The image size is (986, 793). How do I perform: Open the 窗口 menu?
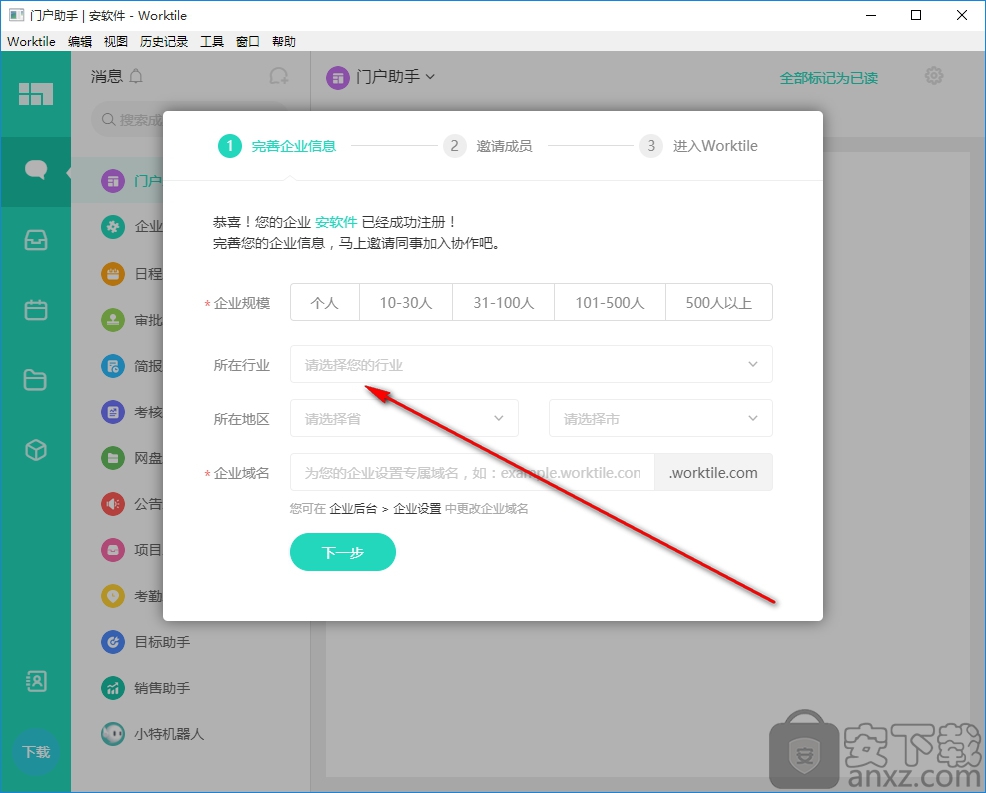pyautogui.click(x=248, y=42)
